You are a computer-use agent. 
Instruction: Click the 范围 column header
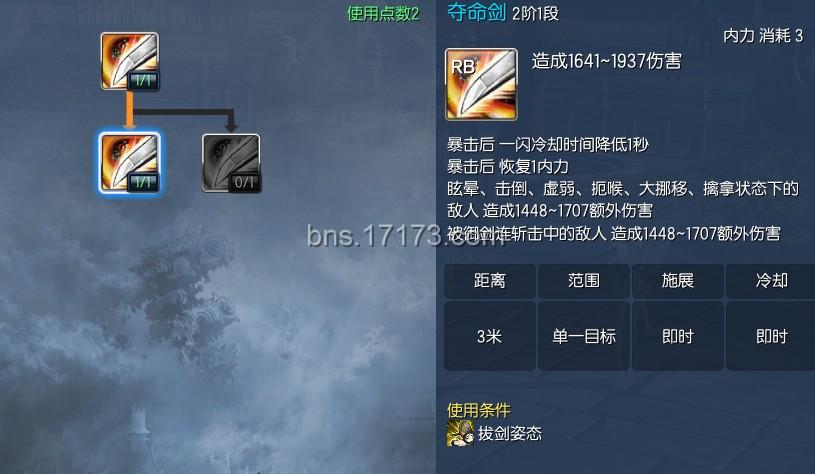tap(584, 281)
